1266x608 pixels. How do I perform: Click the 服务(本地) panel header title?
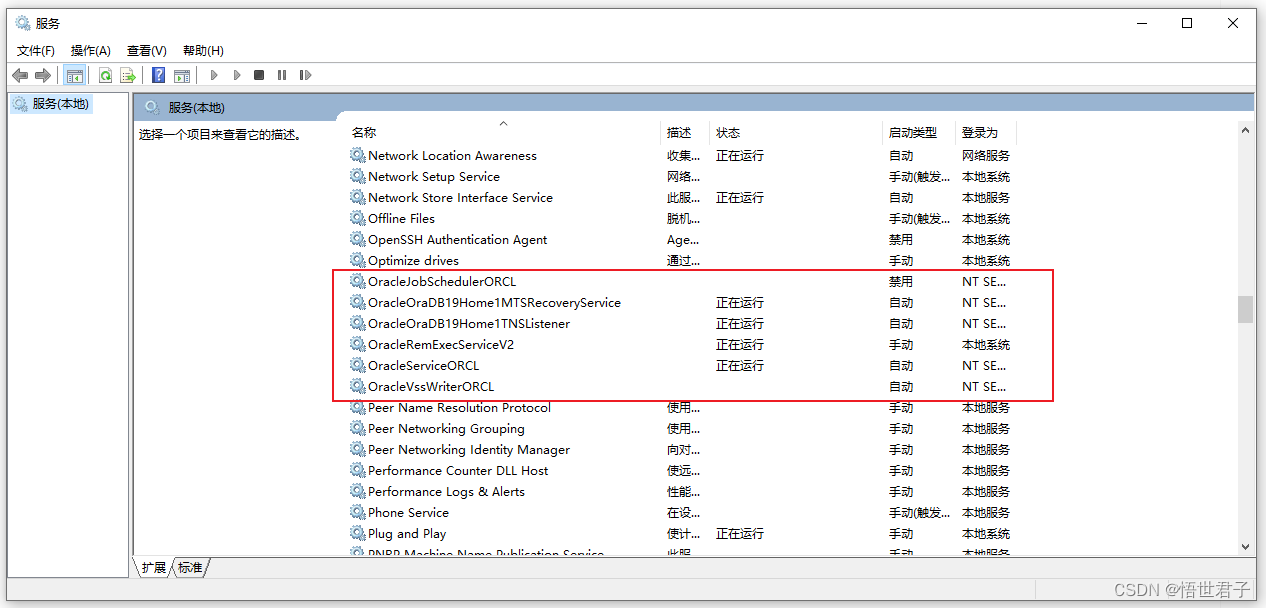tap(197, 107)
